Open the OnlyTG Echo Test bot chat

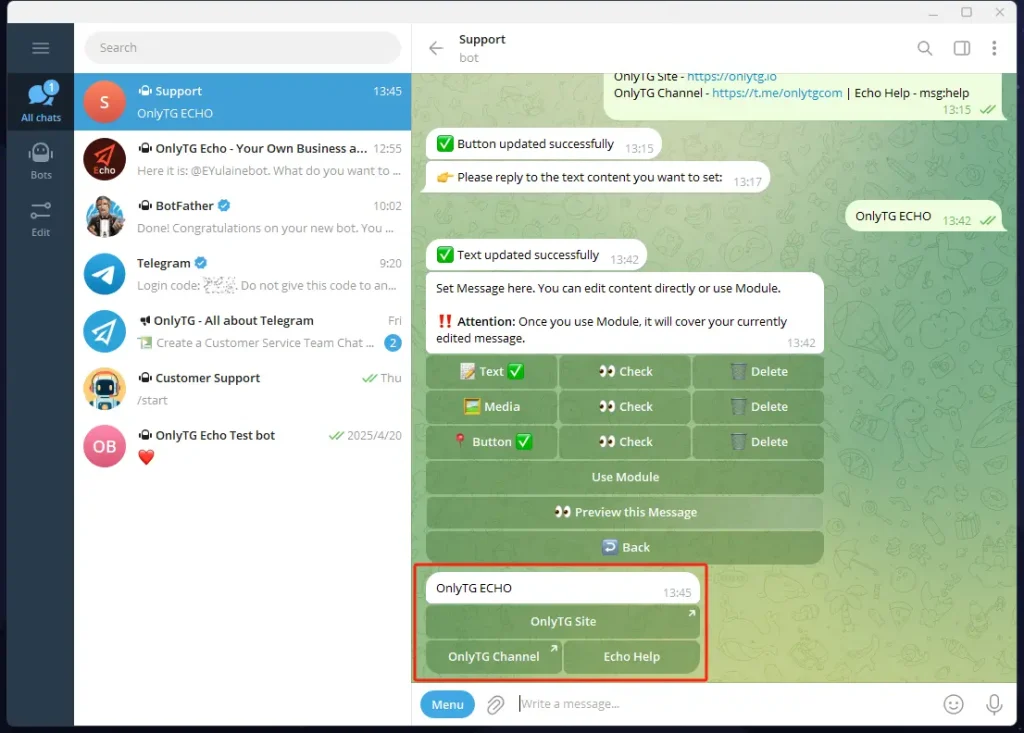click(x=242, y=447)
